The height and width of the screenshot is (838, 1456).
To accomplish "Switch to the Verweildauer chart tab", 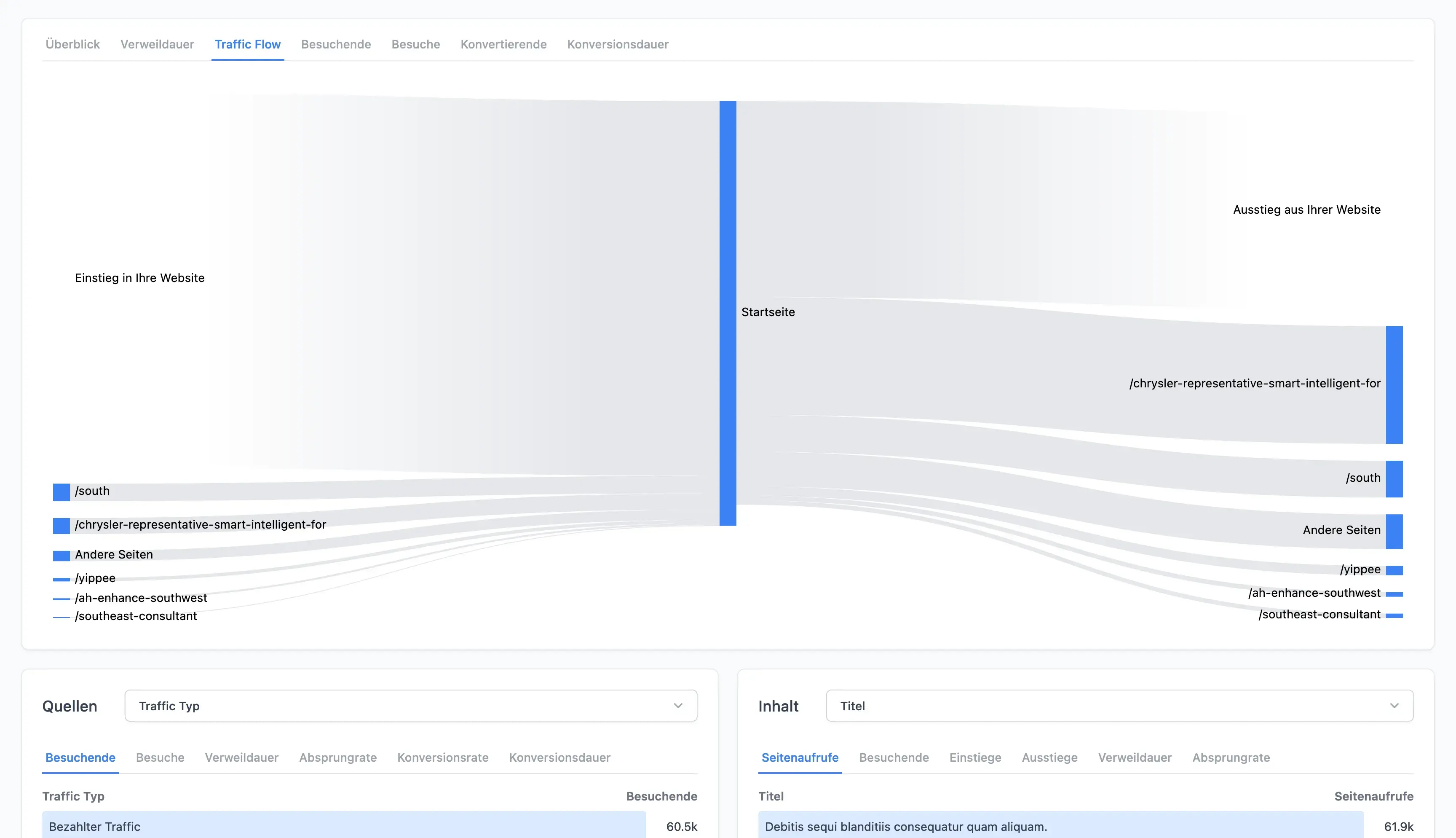I will [x=157, y=44].
